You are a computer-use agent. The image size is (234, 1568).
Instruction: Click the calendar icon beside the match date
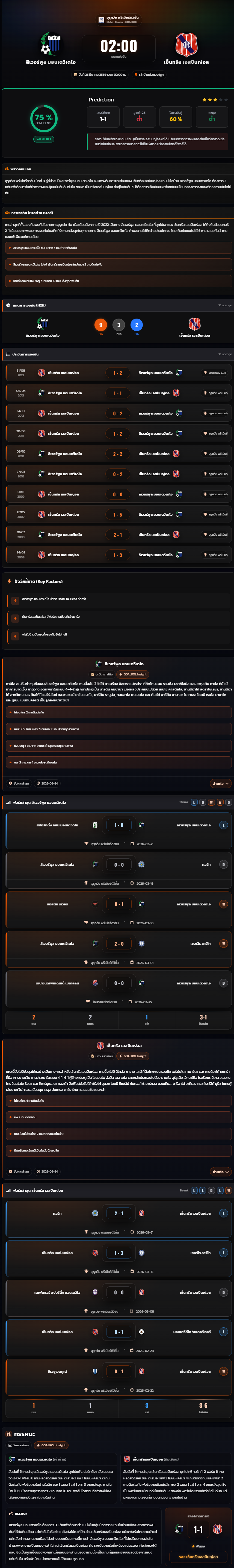click(76, 74)
